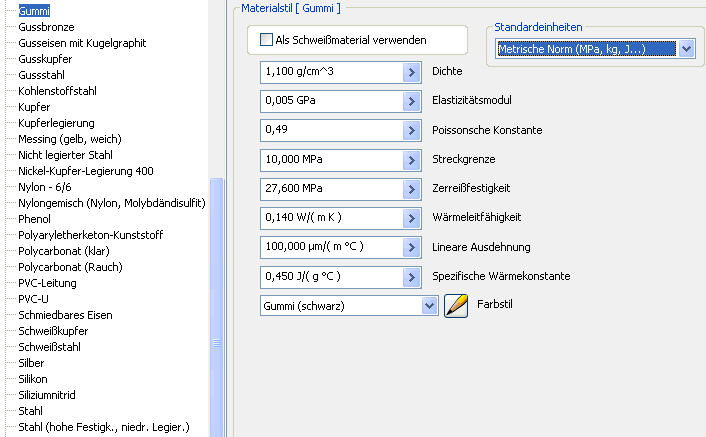The width and height of the screenshot is (706, 437).
Task: Enable 'Als Schweißmaterial verwenden' checkbox
Action: click(266, 40)
